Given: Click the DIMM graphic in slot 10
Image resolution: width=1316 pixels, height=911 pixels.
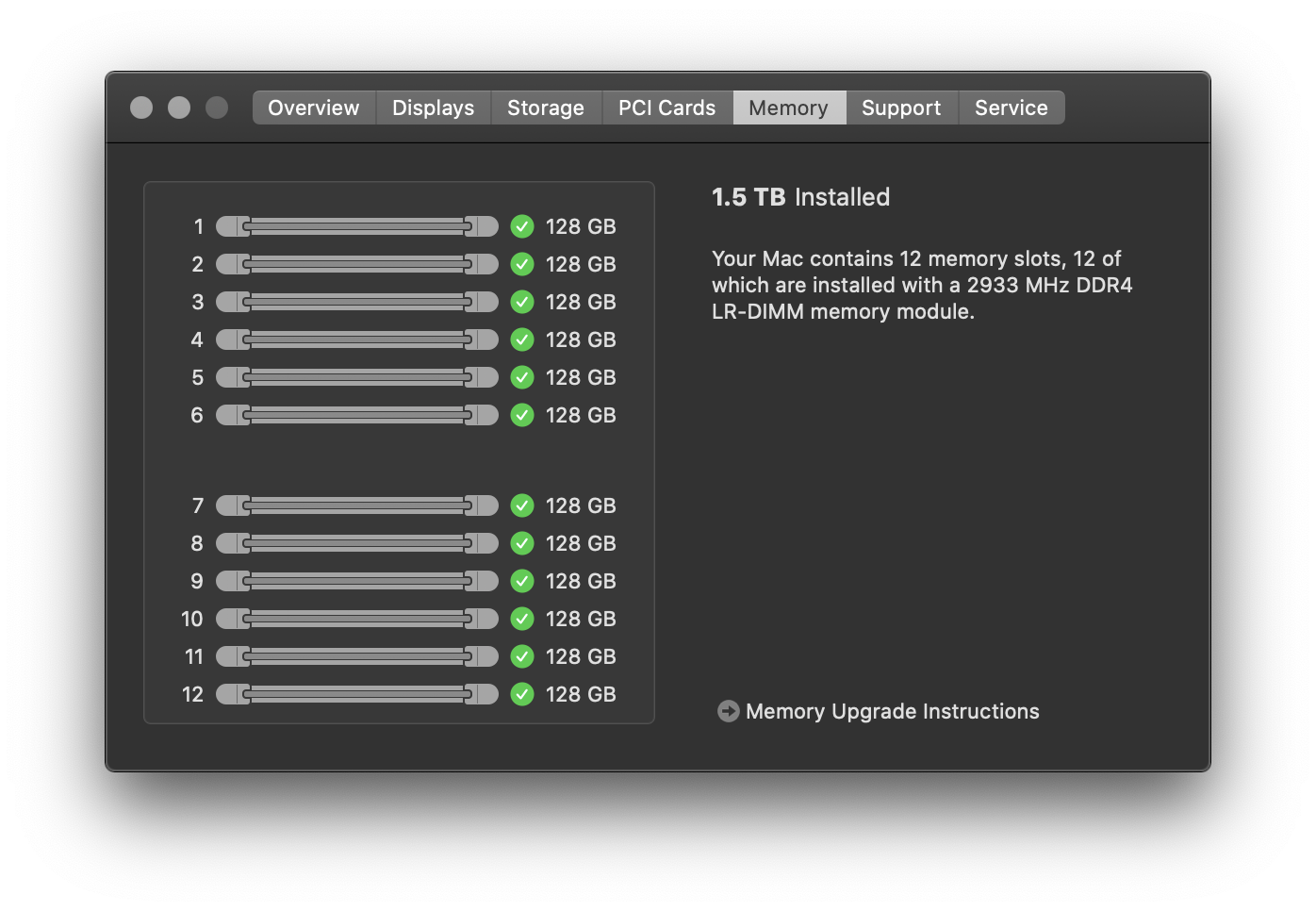Looking at the screenshot, I should (357, 619).
